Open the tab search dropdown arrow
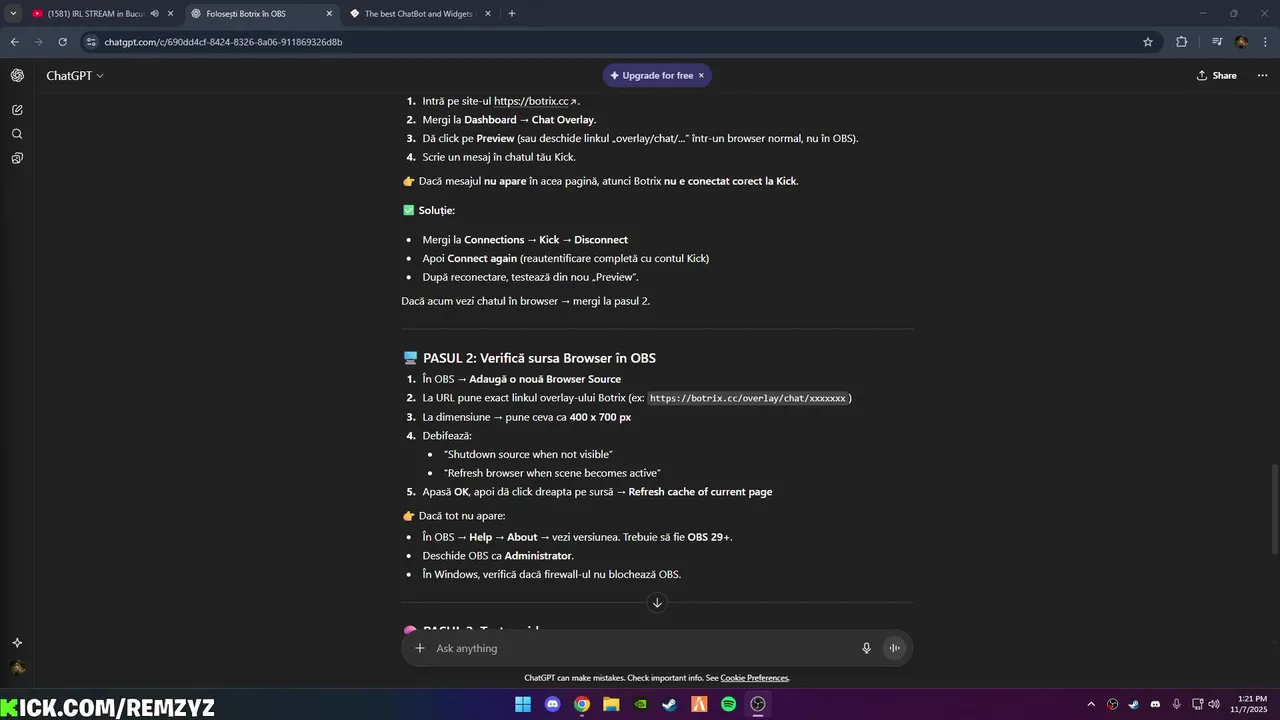The image size is (1280, 720). (13, 14)
